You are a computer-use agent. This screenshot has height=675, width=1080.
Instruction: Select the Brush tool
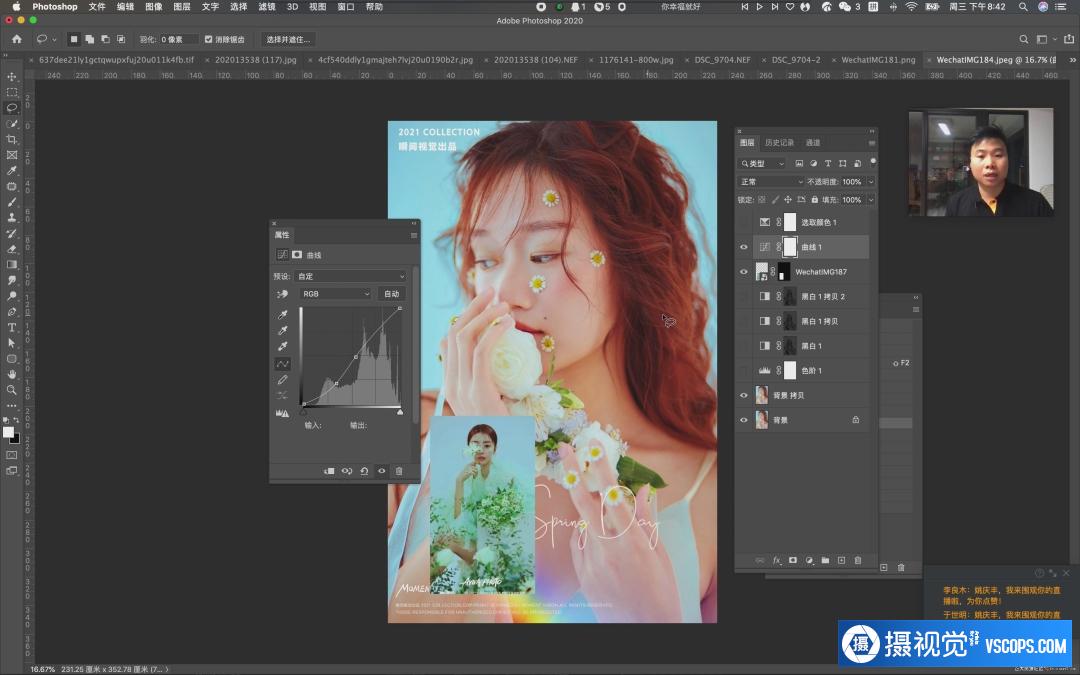click(12, 202)
